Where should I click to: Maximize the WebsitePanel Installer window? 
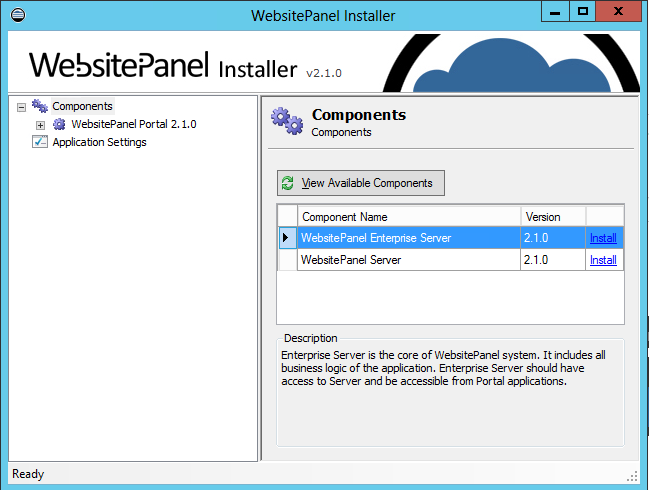tap(583, 12)
